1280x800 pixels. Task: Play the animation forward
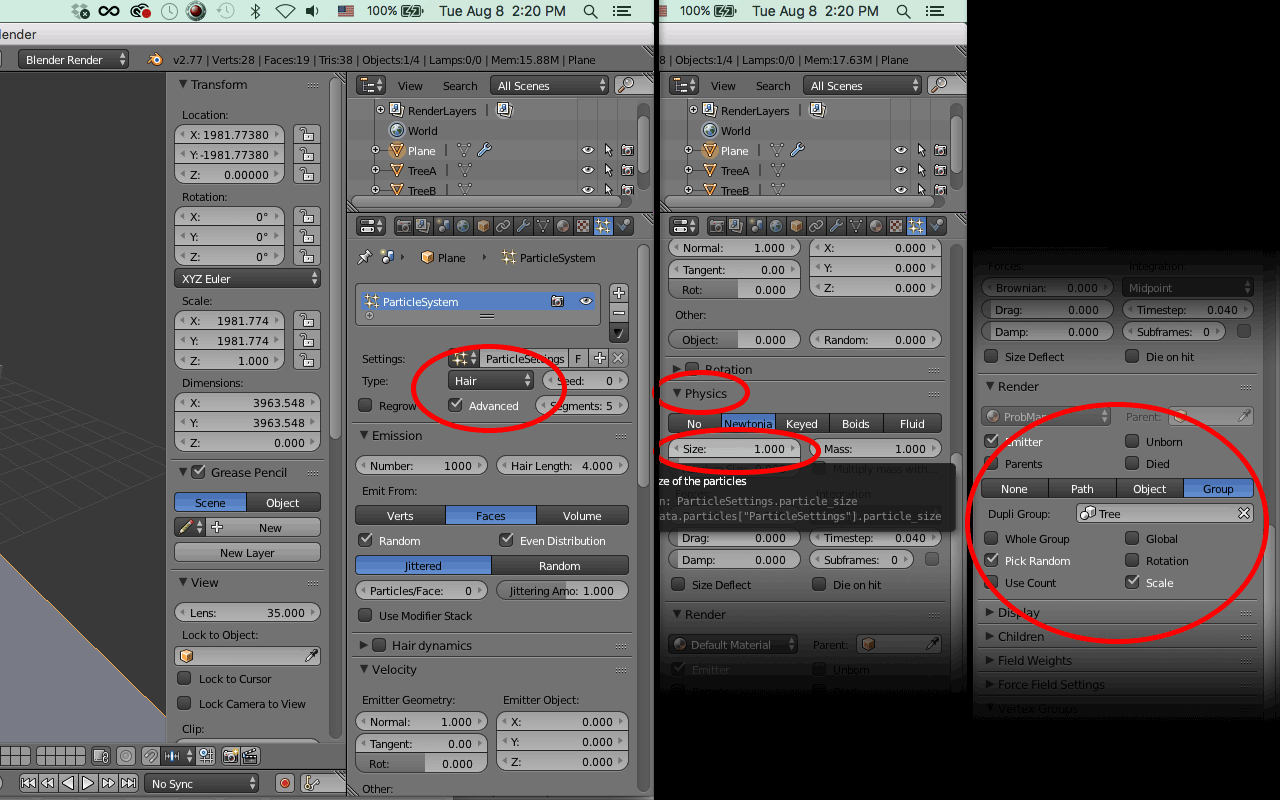(88, 783)
